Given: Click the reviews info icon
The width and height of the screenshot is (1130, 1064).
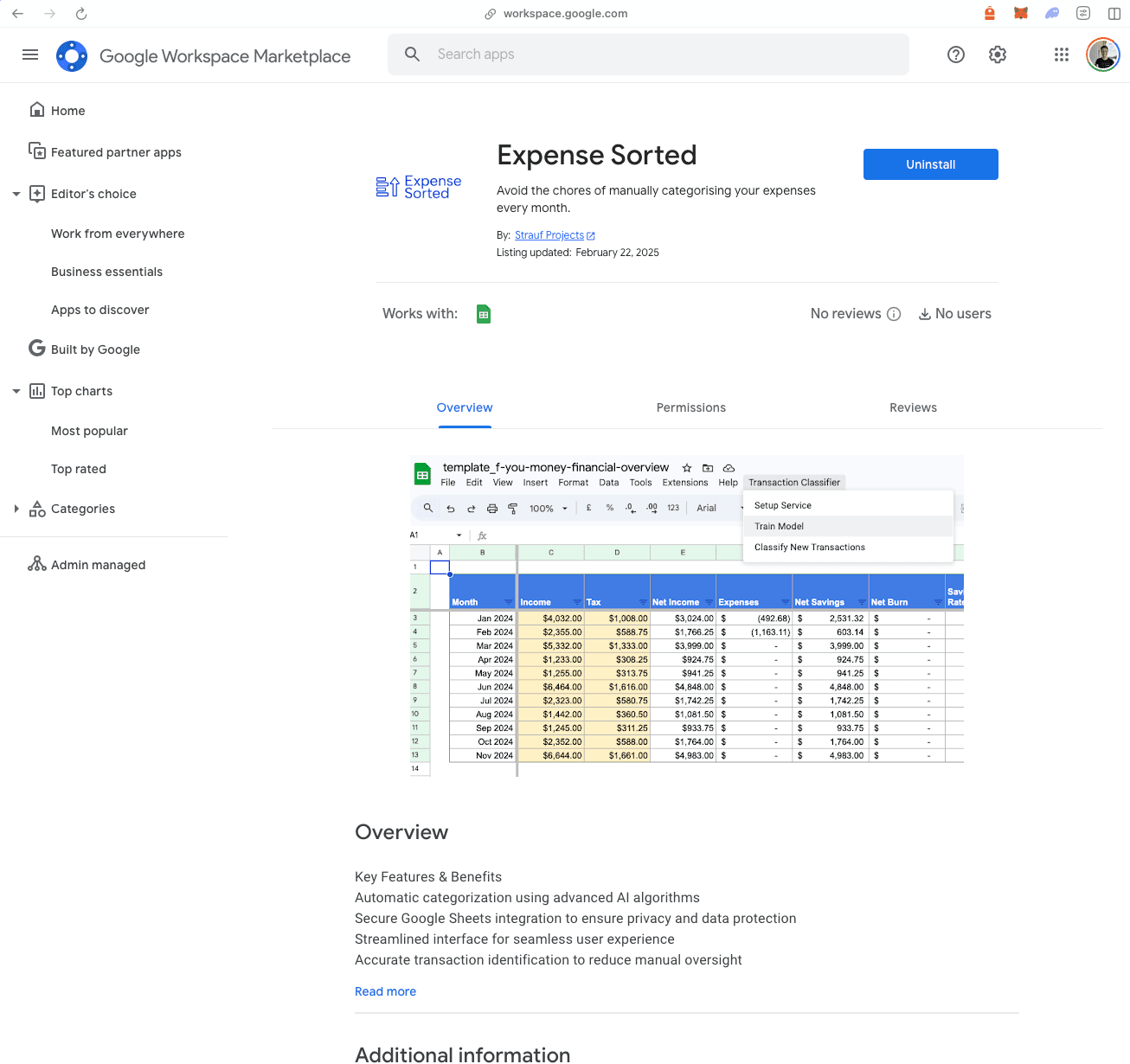Looking at the screenshot, I should 894,314.
